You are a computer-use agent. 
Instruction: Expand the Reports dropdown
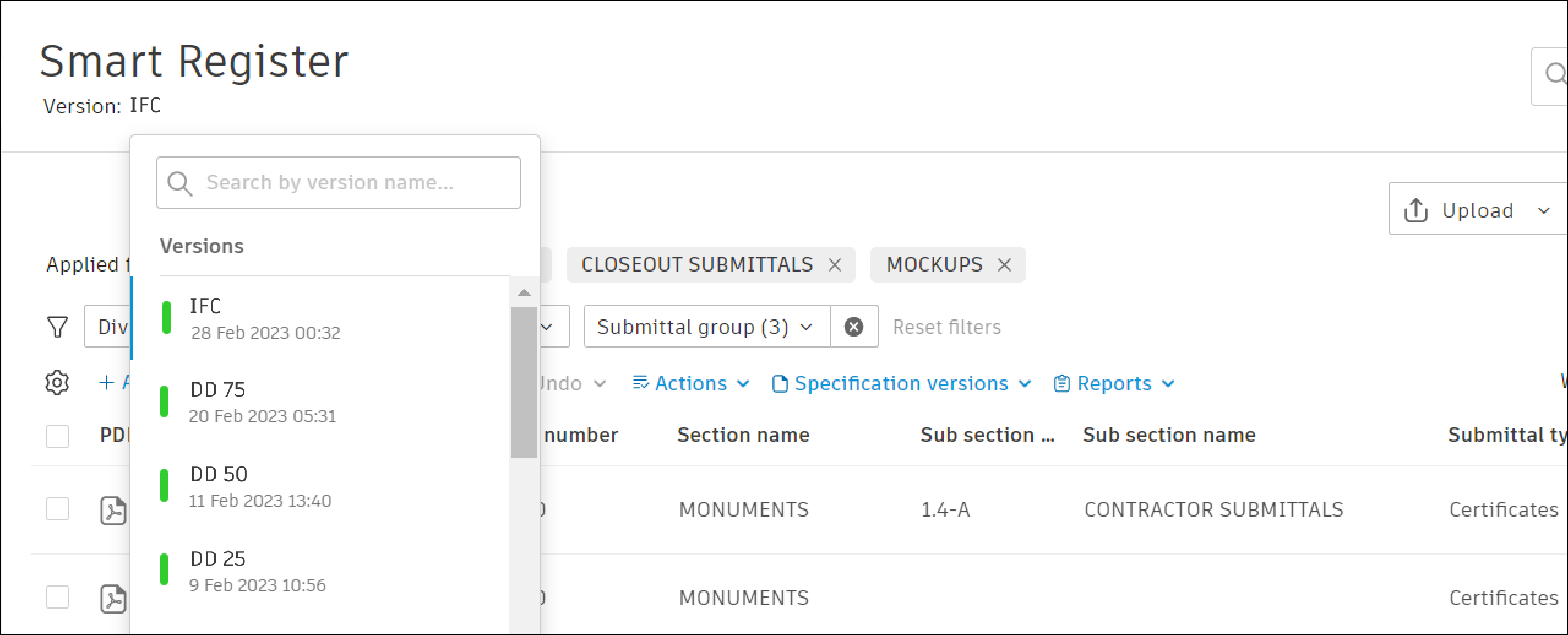[x=1114, y=384]
